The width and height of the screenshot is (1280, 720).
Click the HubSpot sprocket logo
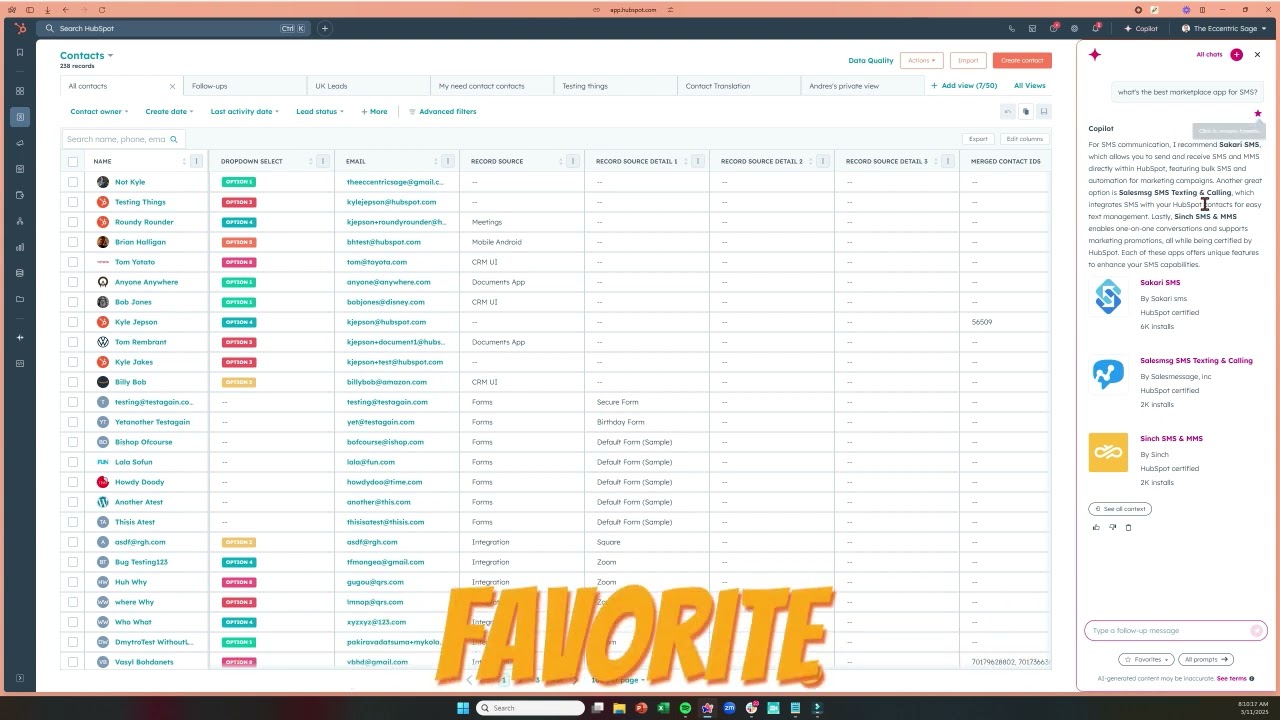click(x=19, y=29)
